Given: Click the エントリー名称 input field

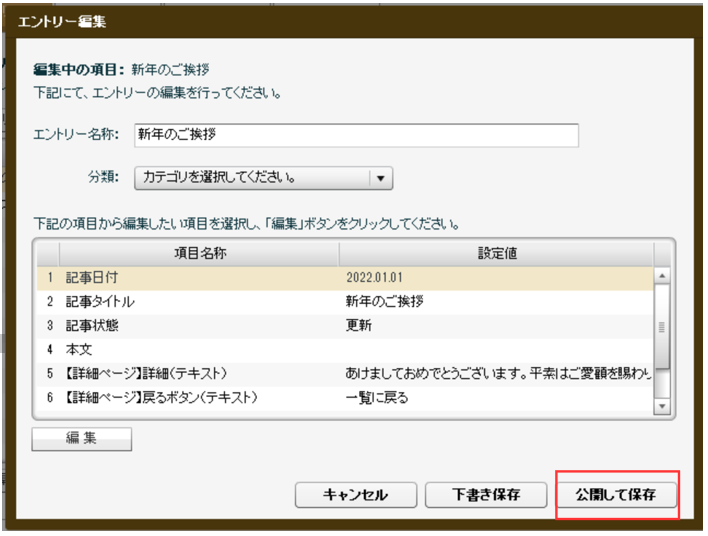Looking at the screenshot, I should pos(356,135).
